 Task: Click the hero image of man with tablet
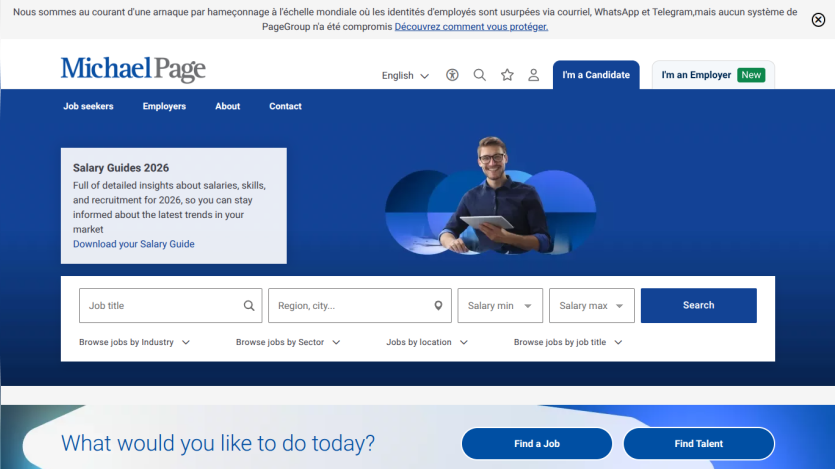tap(490, 196)
